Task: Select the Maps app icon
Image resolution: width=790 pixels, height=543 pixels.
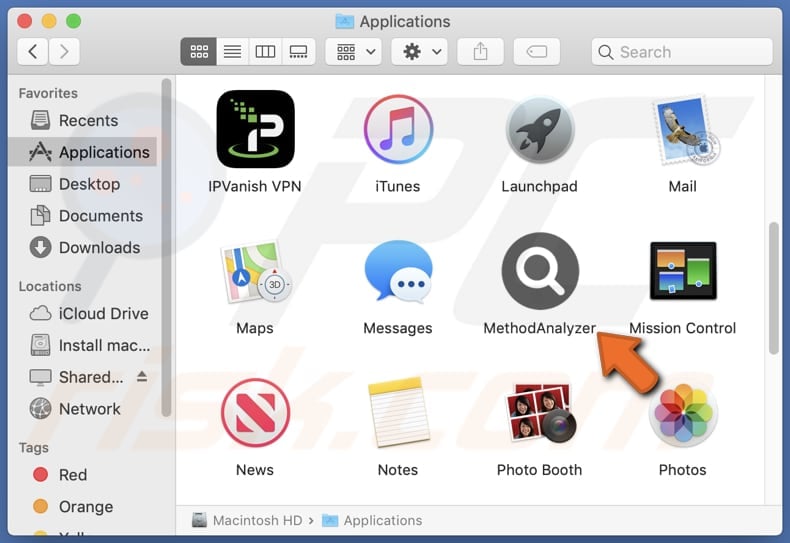Action: 255,272
